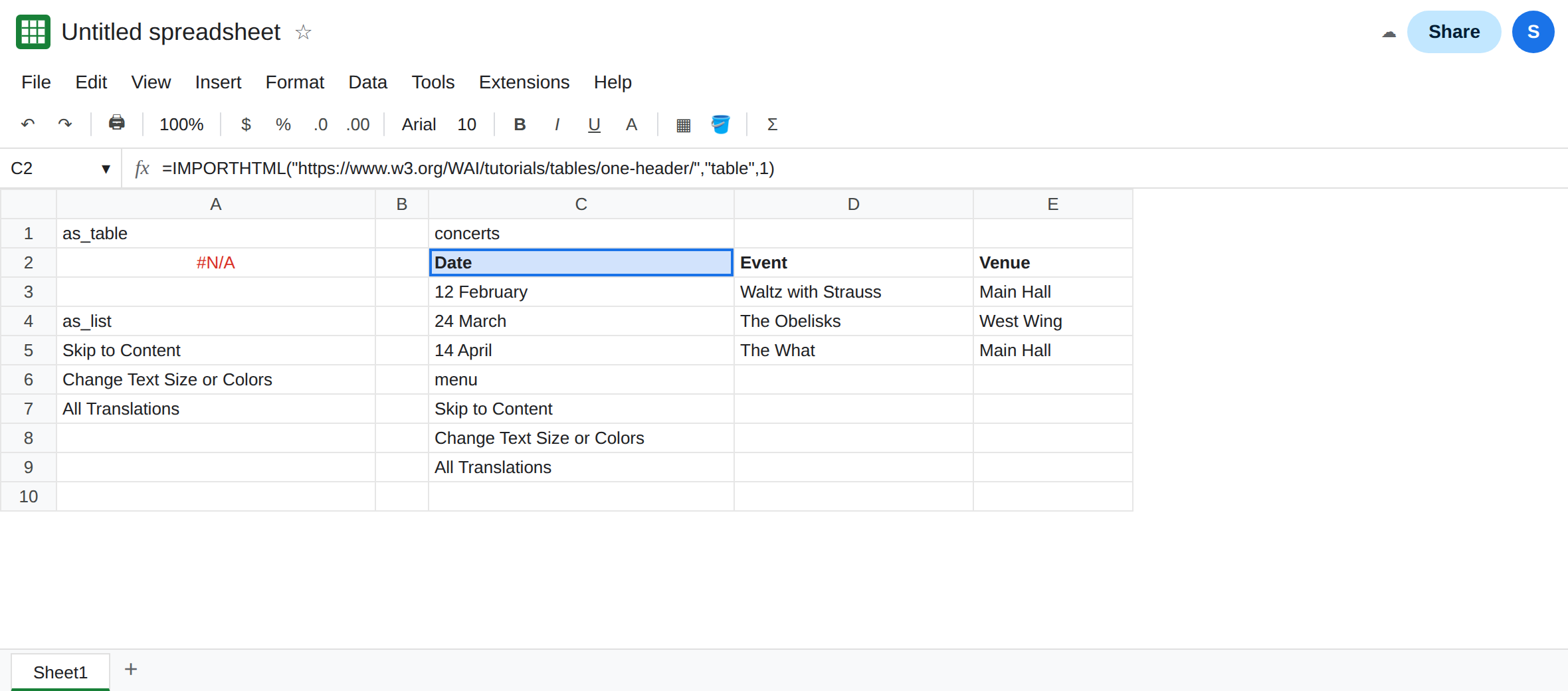Select the 'as_table' cell

tap(216, 233)
